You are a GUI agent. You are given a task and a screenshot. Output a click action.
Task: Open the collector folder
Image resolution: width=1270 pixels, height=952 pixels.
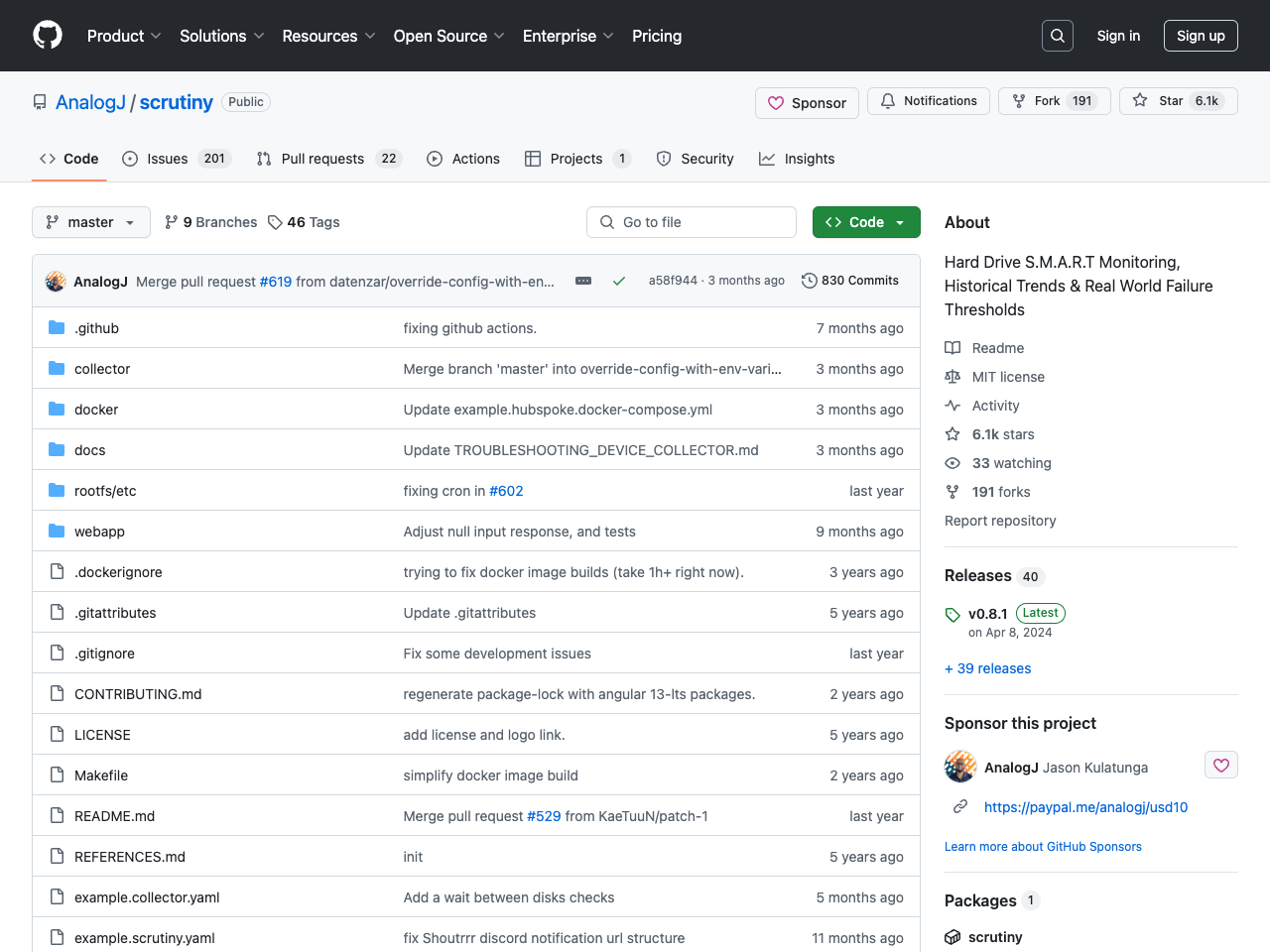coord(102,369)
